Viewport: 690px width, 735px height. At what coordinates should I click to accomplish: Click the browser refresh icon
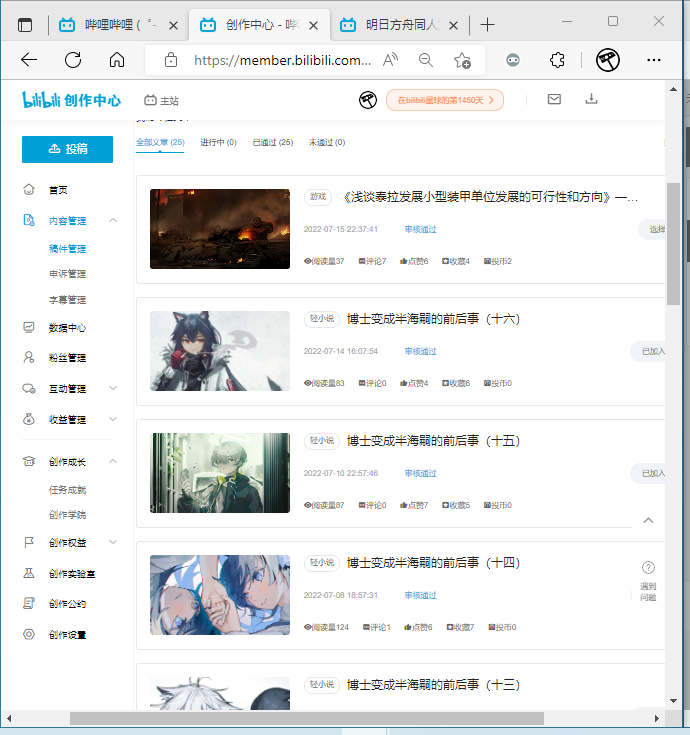pyautogui.click(x=73, y=60)
